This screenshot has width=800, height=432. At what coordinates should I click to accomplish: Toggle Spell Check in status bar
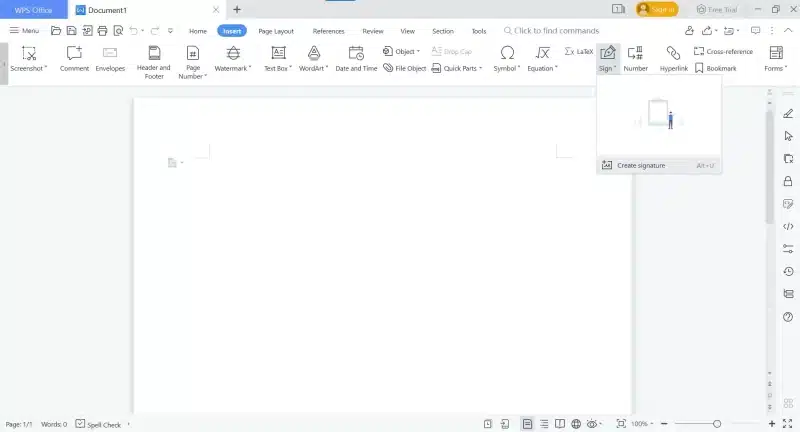coord(98,424)
